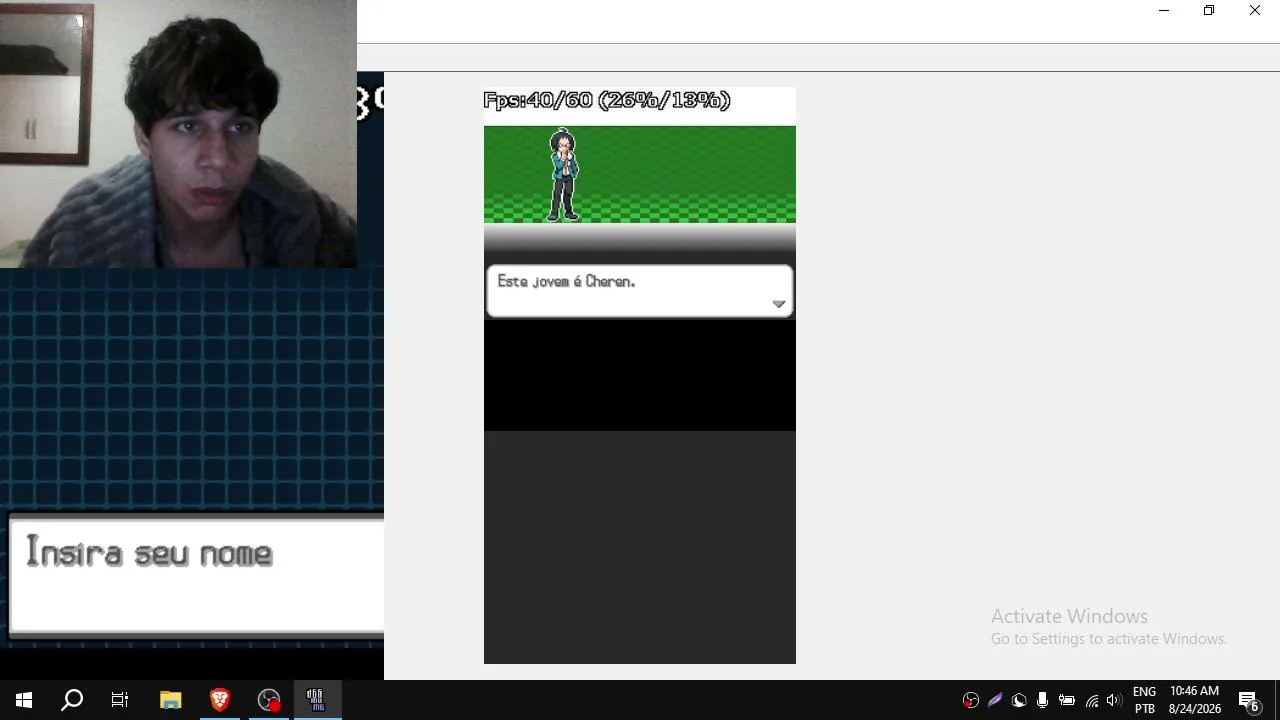Tap the emulator's lower touch screen
The width and height of the screenshot is (1280, 720).
(x=640, y=547)
